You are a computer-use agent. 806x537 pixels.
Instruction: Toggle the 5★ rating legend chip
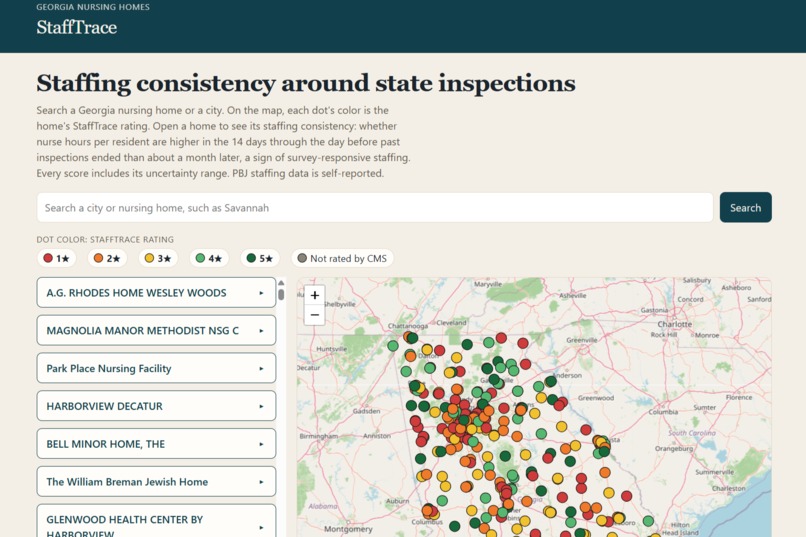(x=260, y=258)
